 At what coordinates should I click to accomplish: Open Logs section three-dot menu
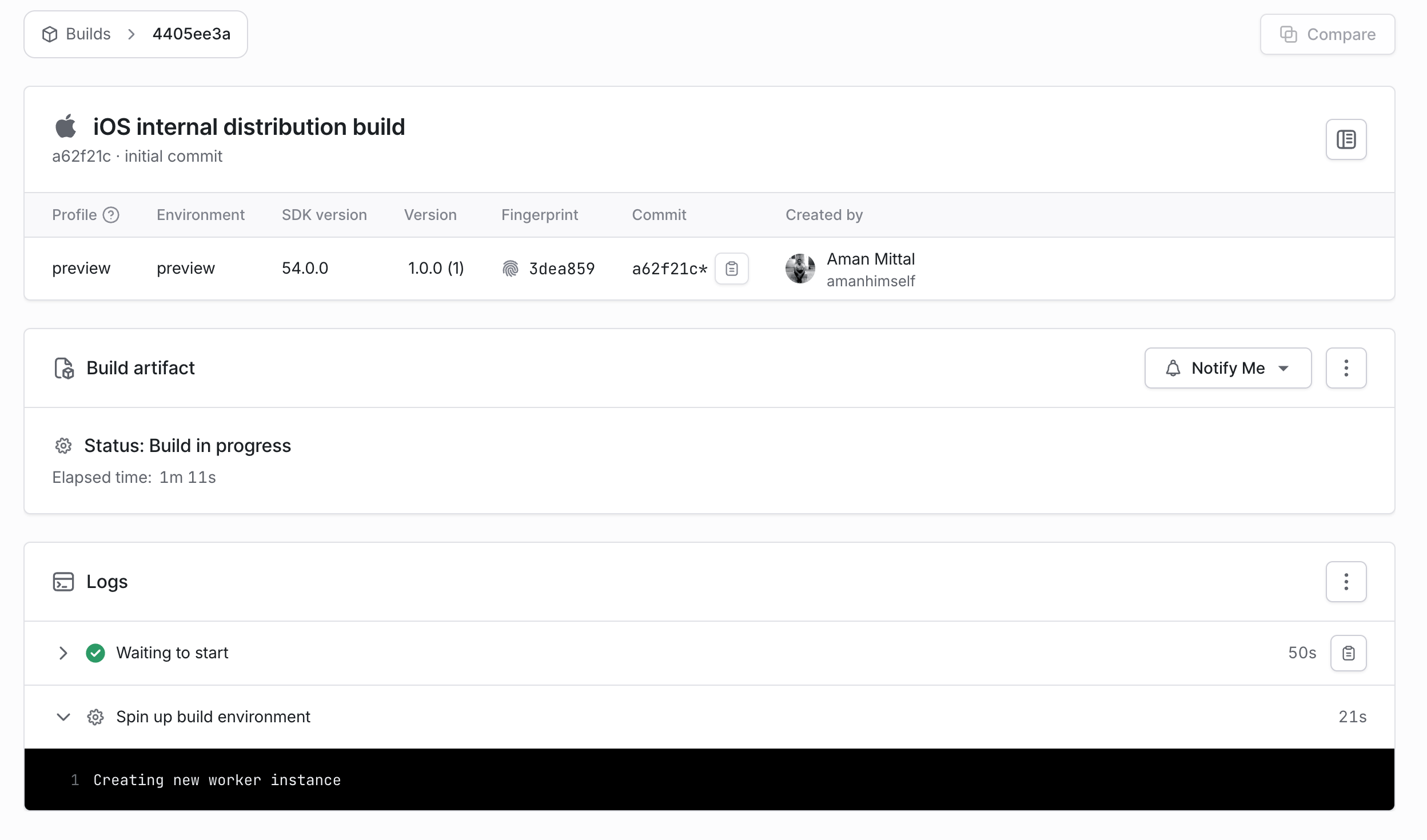click(1345, 582)
